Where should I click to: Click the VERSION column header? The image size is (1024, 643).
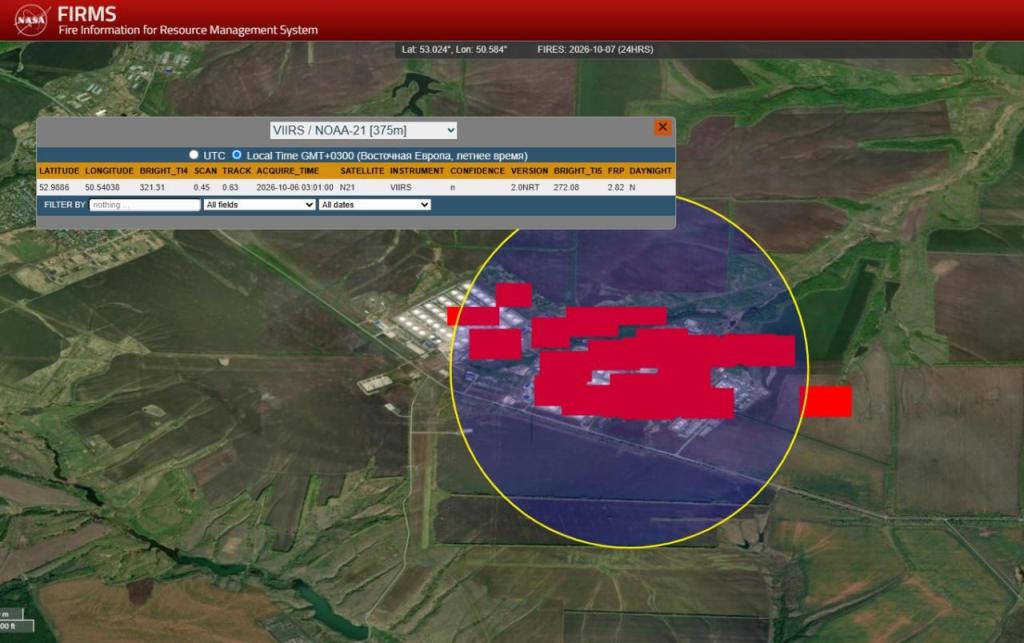pyautogui.click(x=529, y=171)
